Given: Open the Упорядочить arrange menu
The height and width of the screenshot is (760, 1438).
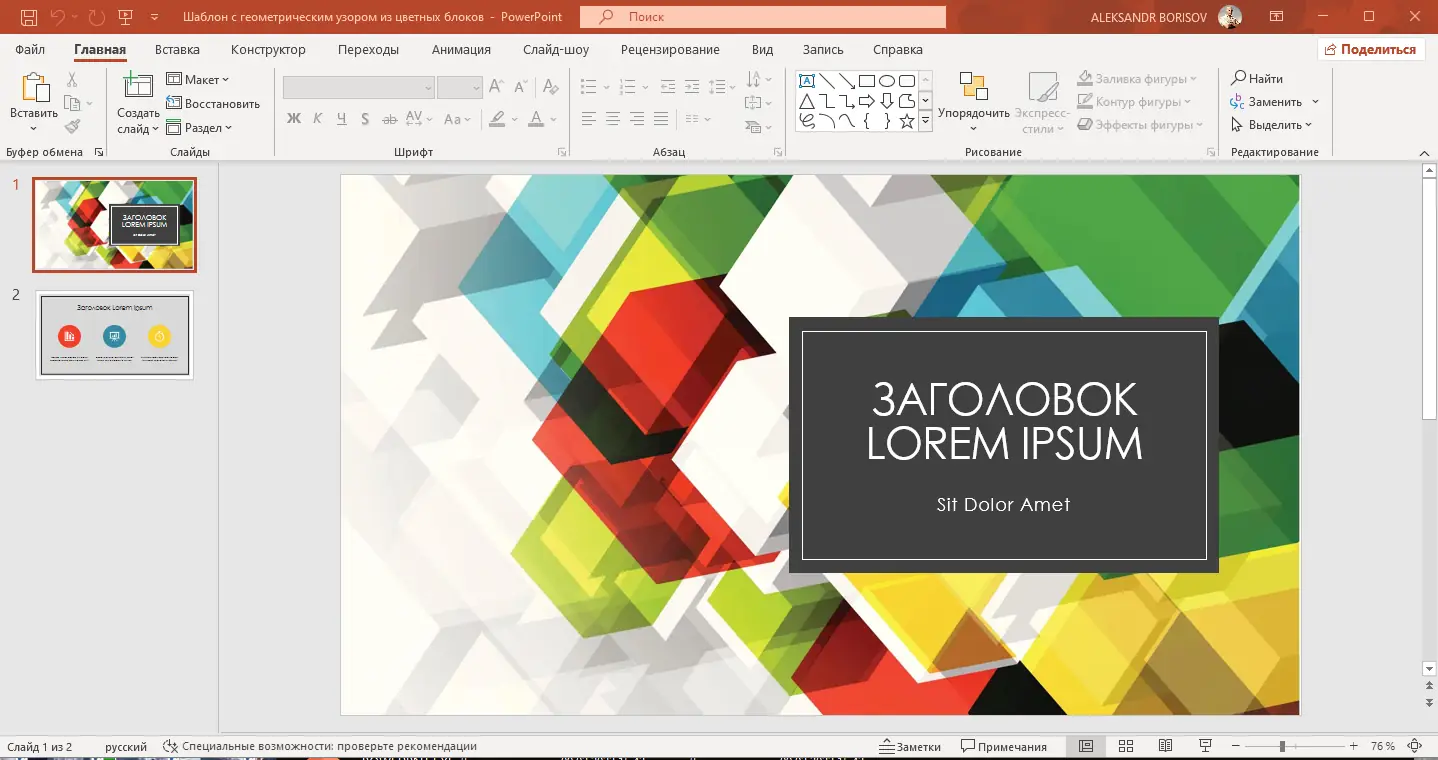Looking at the screenshot, I should [x=974, y=101].
